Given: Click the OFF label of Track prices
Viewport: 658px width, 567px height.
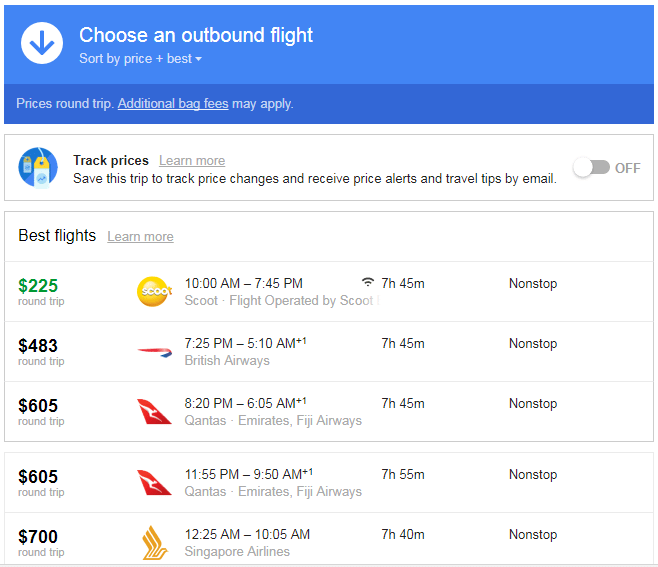Looking at the screenshot, I should (x=628, y=168).
